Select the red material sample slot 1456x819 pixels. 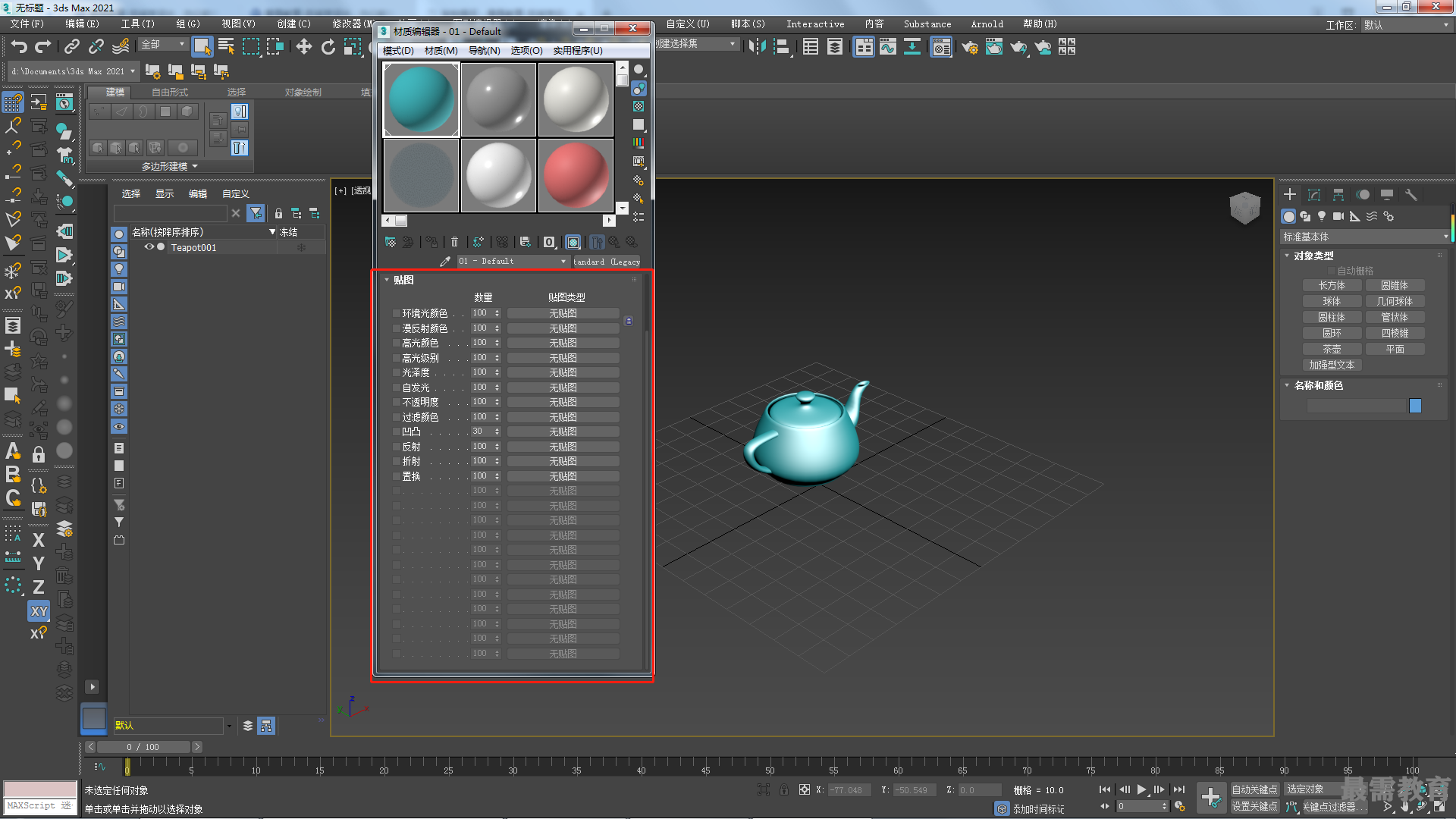click(576, 175)
